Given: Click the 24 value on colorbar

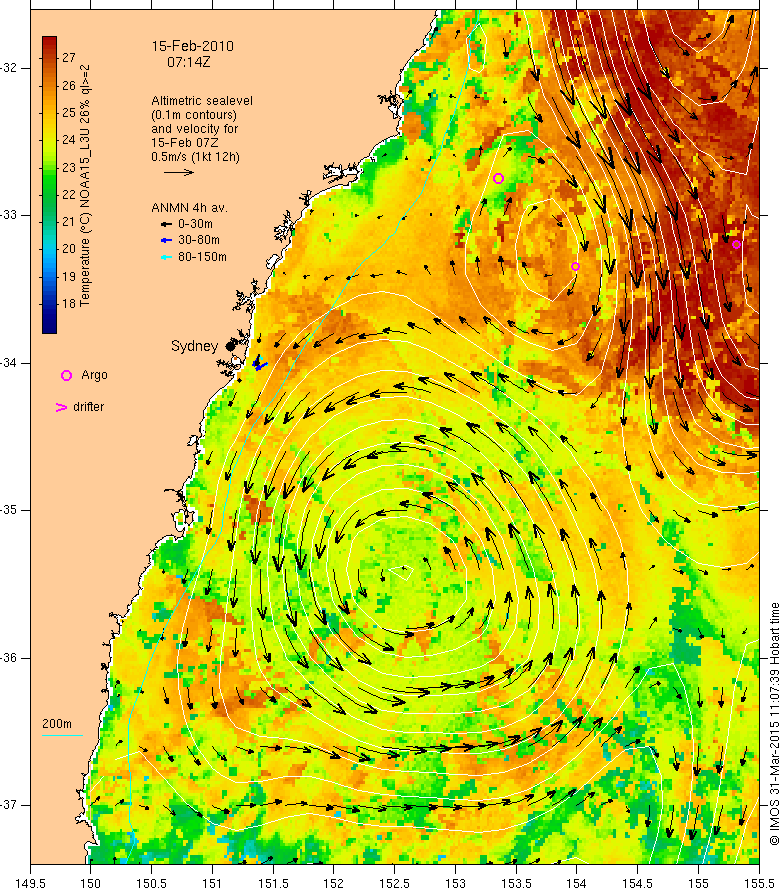Looking at the screenshot, I should (x=69, y=140).
